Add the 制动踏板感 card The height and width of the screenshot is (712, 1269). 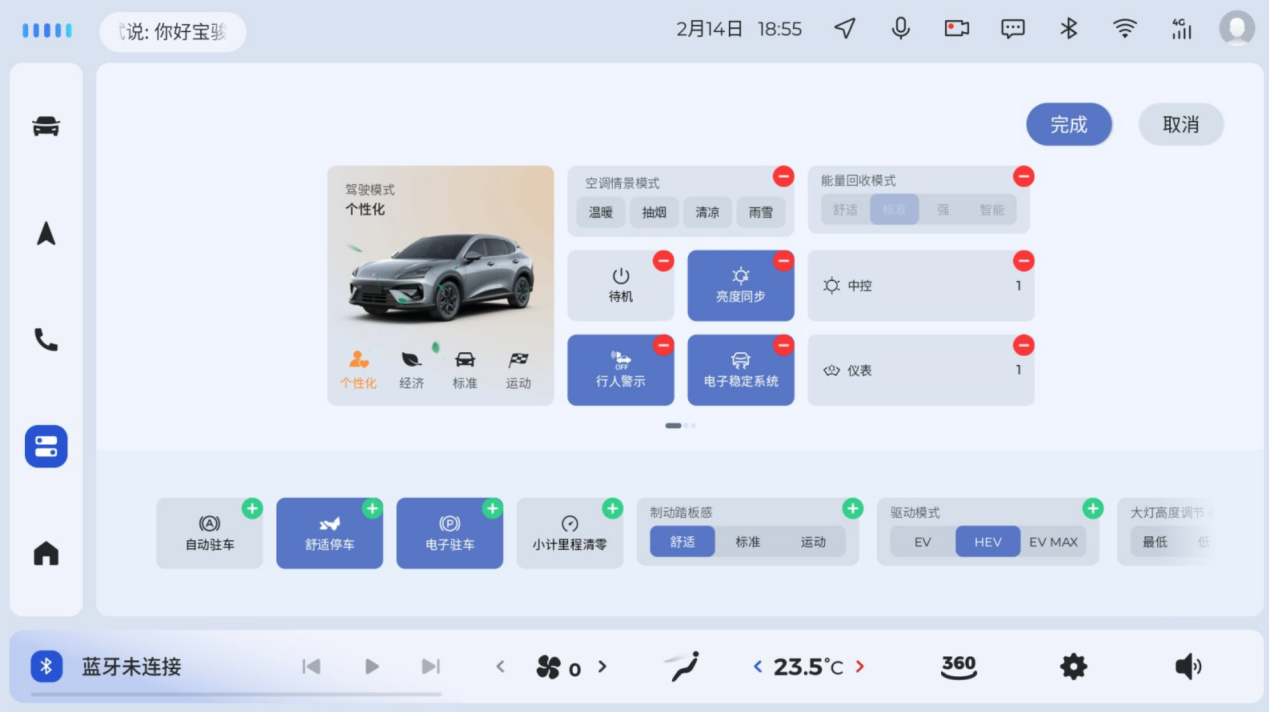pos(852,509)
